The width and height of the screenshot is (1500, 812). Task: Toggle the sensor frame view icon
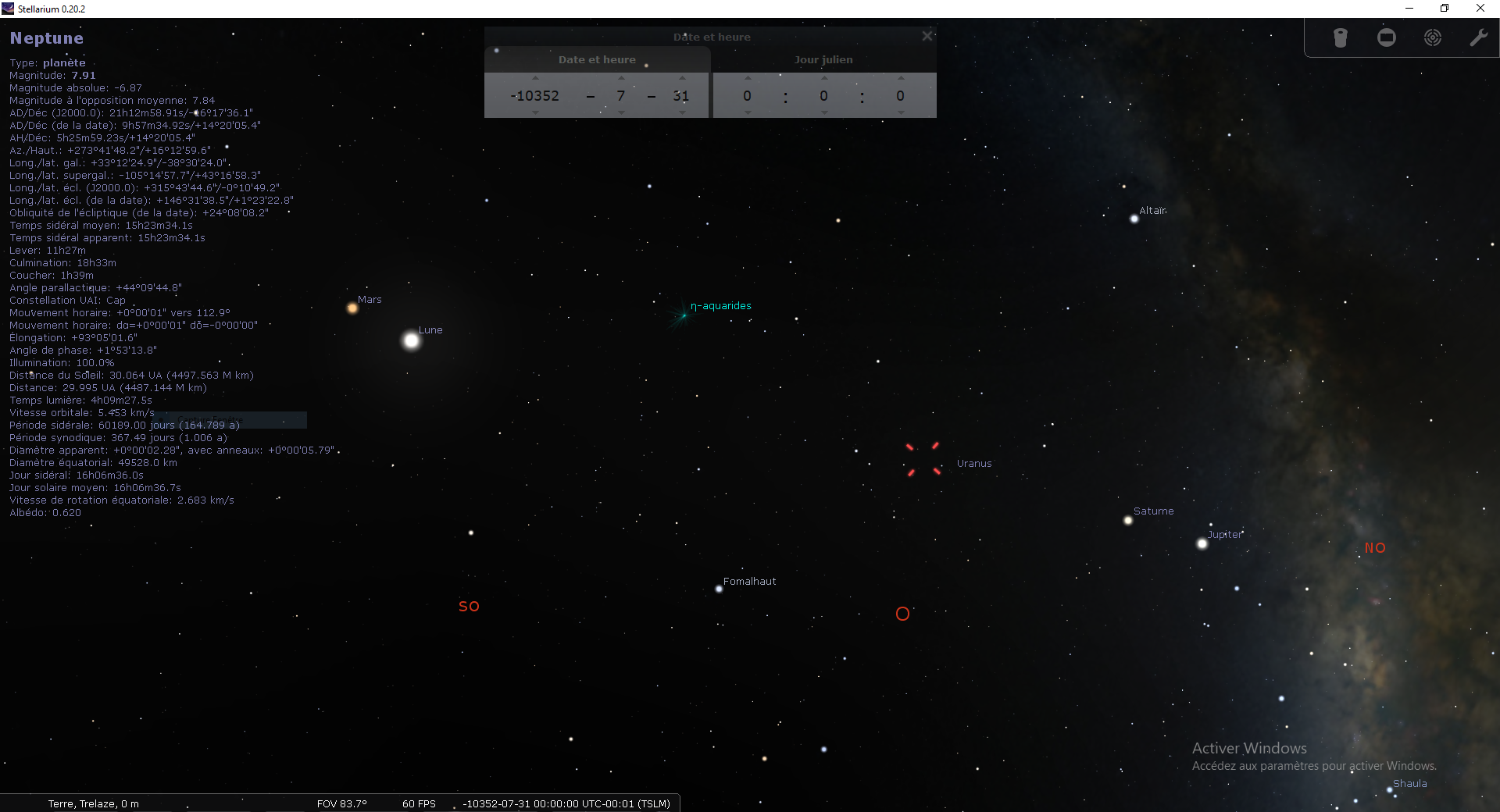point(1387,37)
